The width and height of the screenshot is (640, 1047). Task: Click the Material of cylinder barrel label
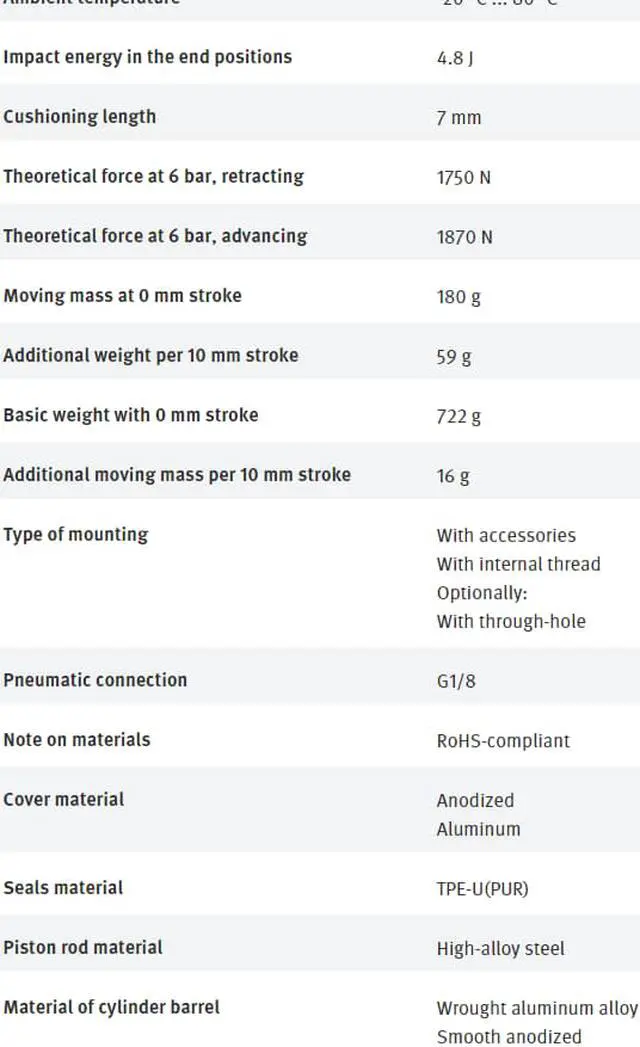(x=112, y=1007)
